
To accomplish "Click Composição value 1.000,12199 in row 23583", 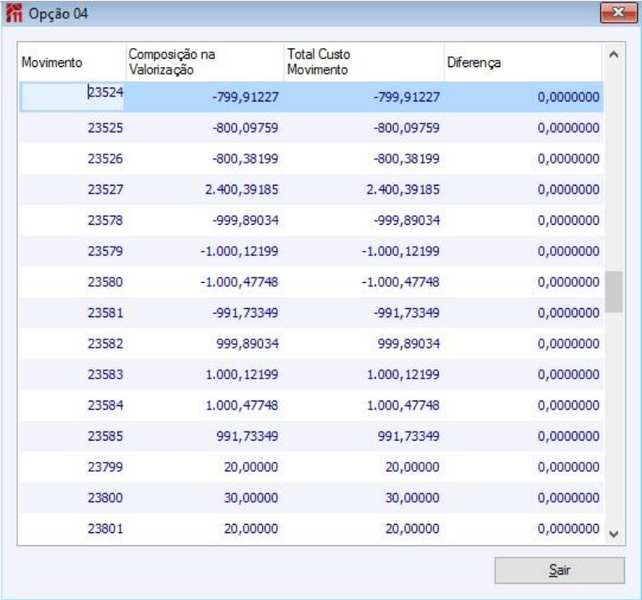I will pyautogui.click(x=242, y=374).
